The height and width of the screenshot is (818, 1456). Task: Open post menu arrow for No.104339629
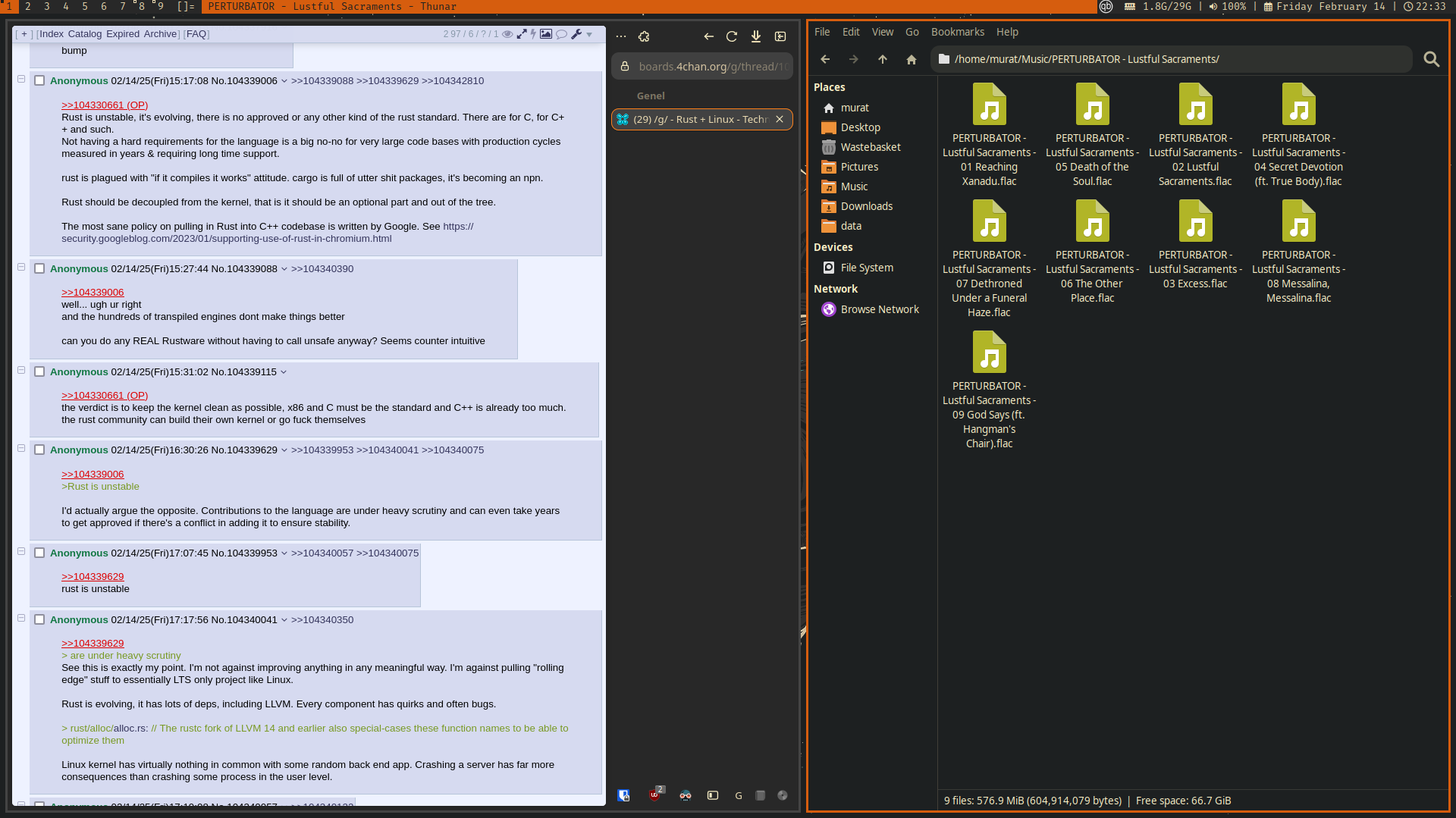pos(284,450)
